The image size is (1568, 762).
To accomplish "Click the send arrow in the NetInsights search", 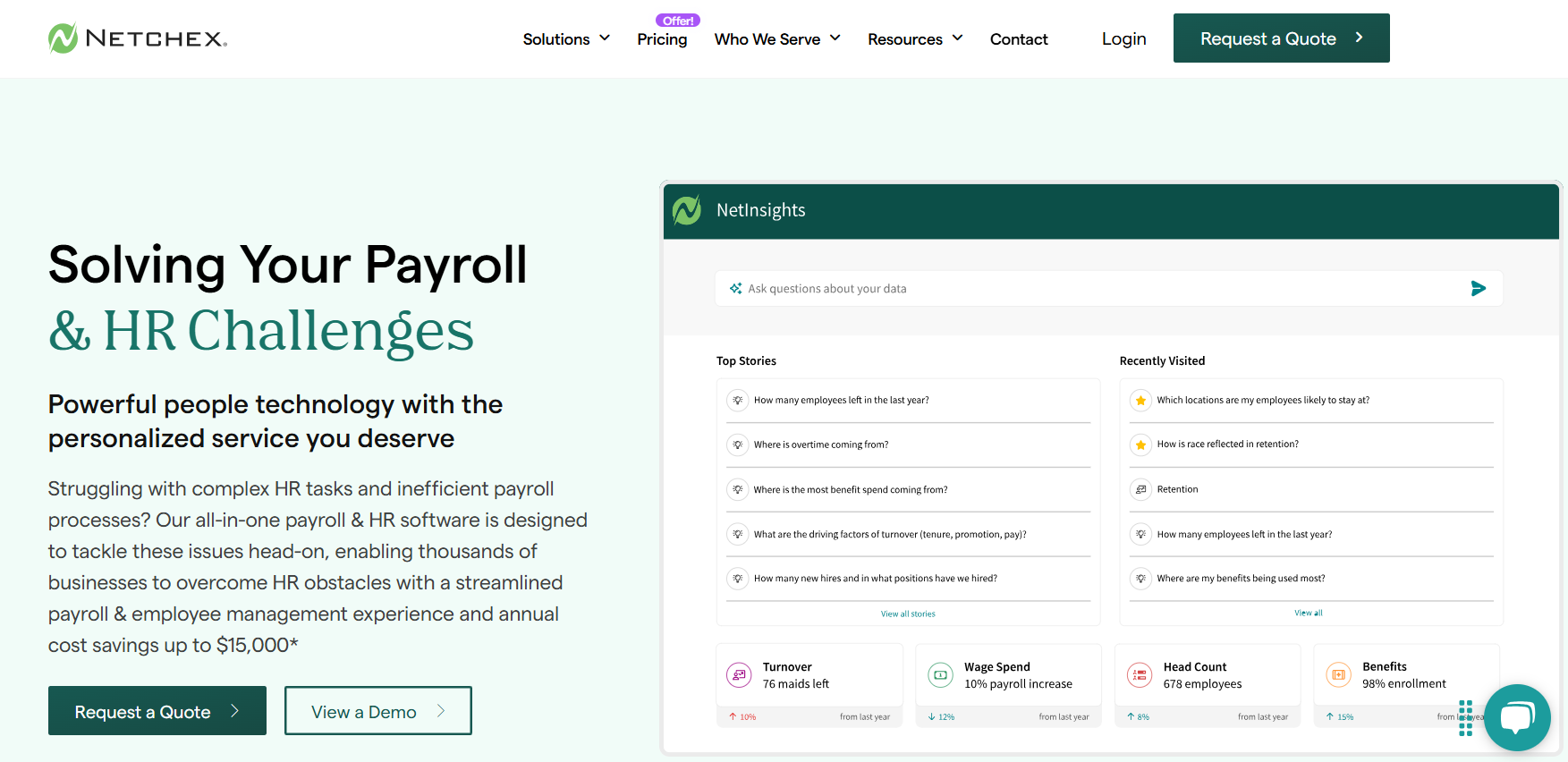I will (1479, 288).
